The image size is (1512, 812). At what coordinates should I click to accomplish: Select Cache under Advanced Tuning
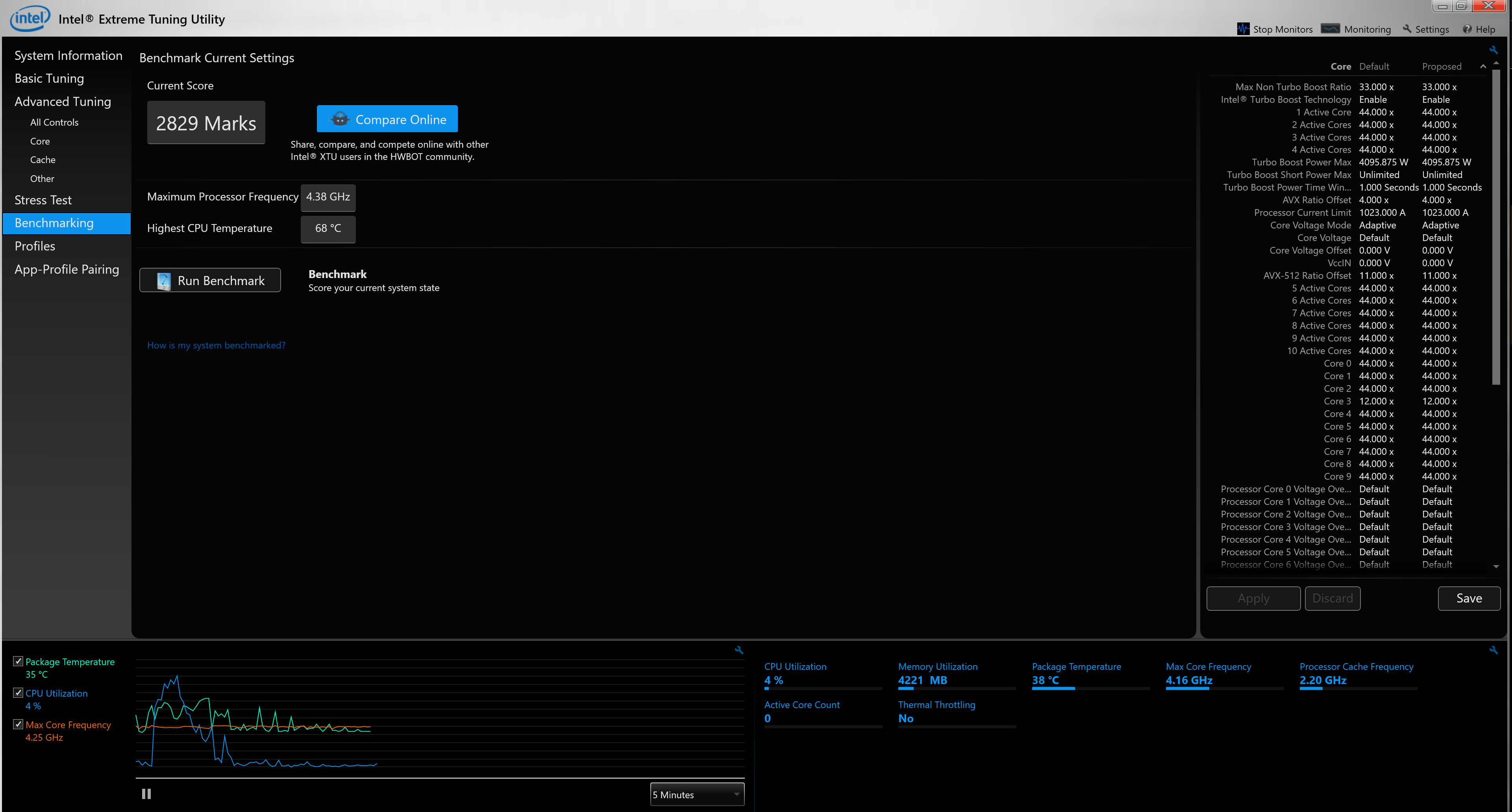tap(43, 160)
